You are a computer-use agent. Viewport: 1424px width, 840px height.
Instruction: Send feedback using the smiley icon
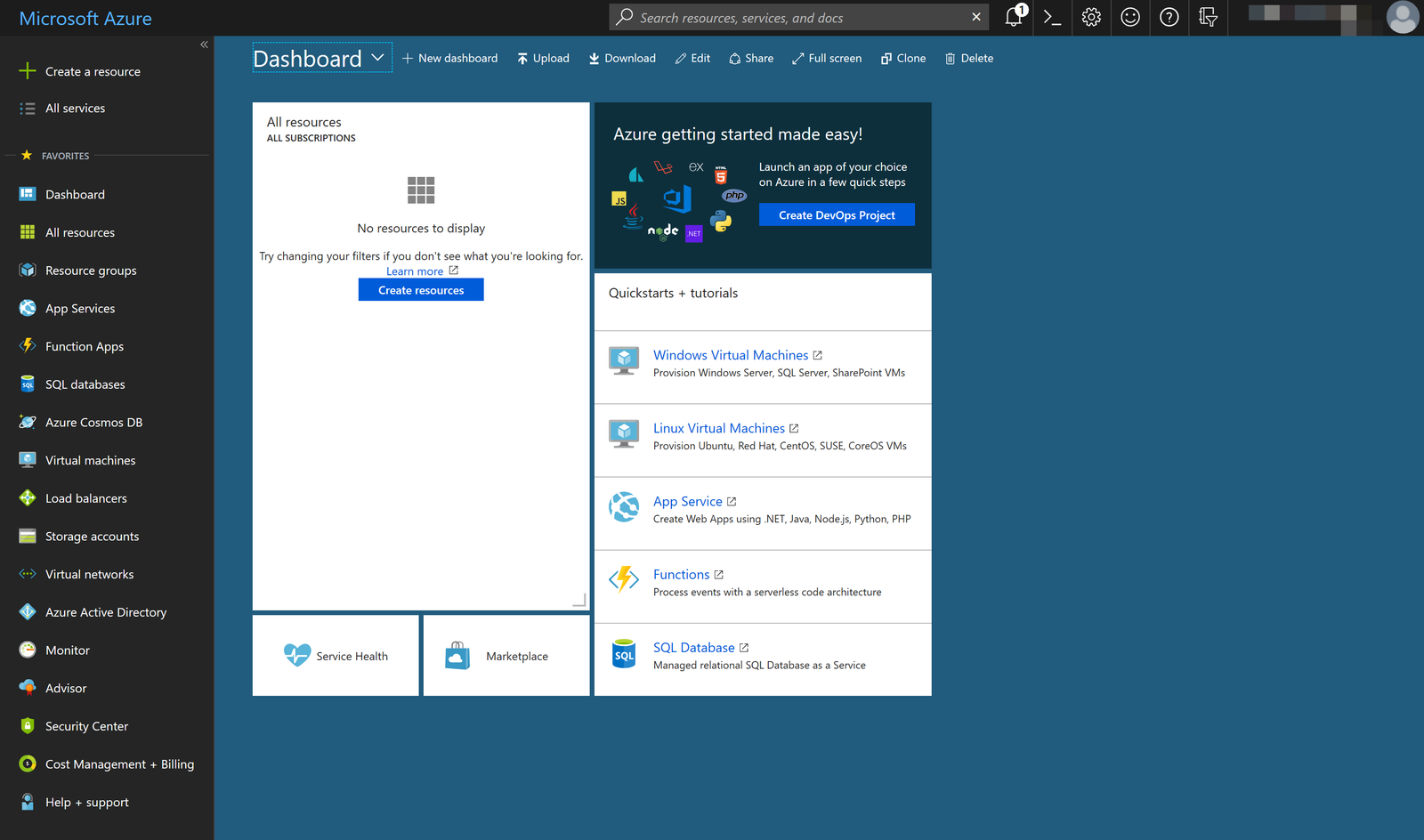1130,17
